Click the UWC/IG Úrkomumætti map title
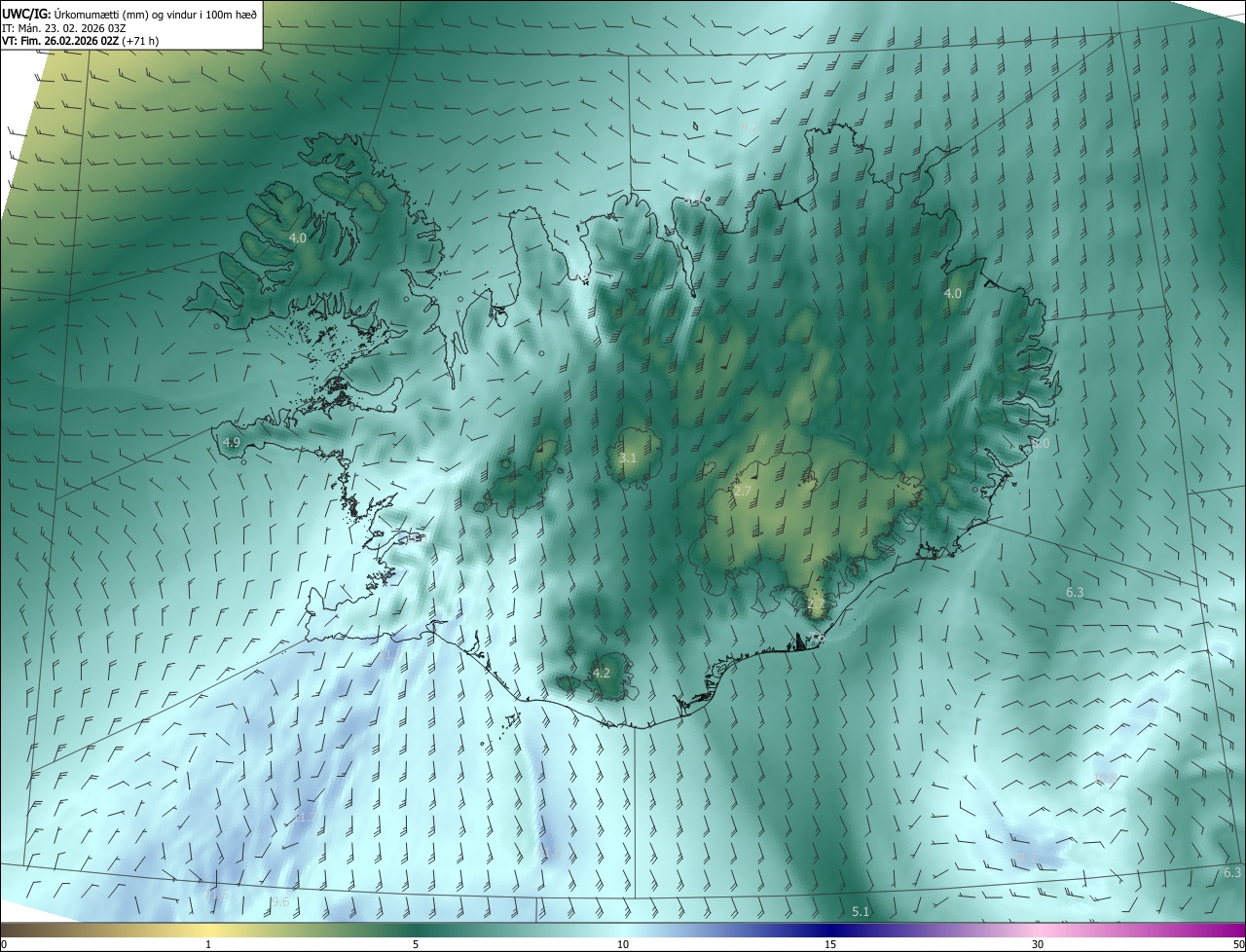The width and height of the screenshot is (1246, 952). 129,14
